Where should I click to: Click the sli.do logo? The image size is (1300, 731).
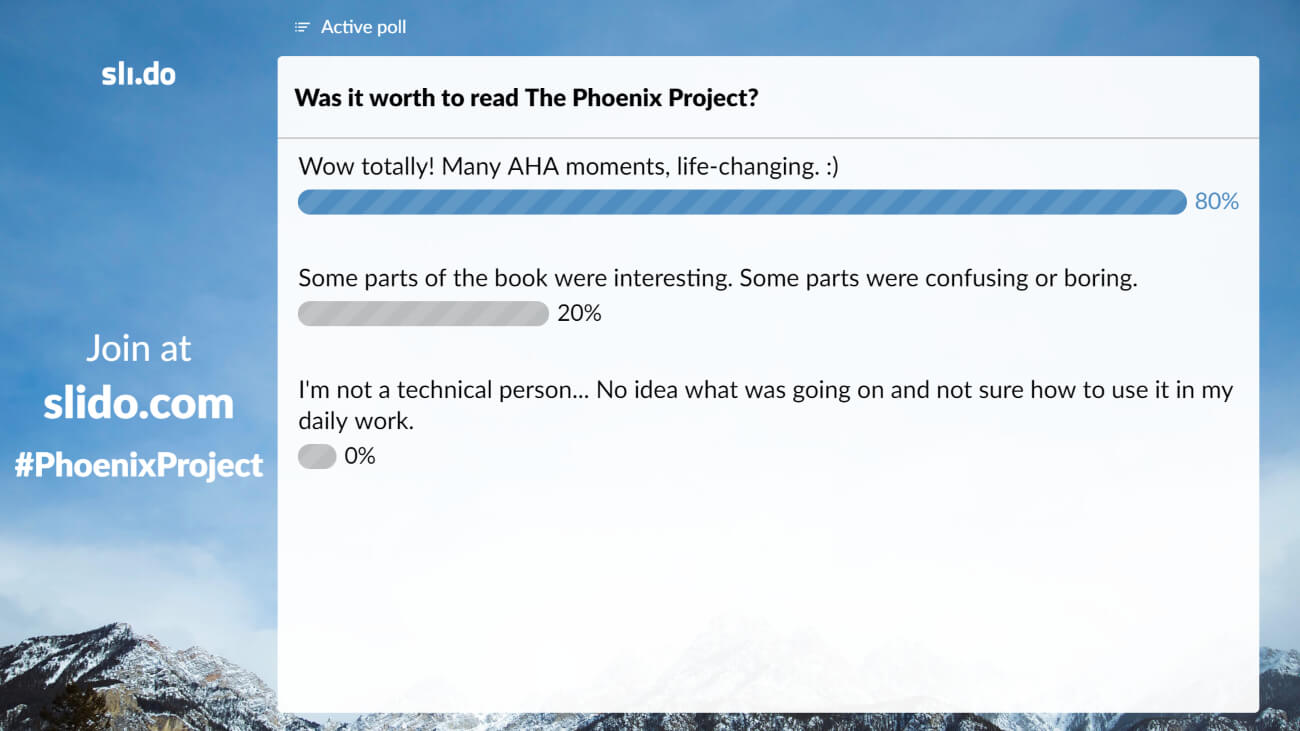click(x=138, y=74)
